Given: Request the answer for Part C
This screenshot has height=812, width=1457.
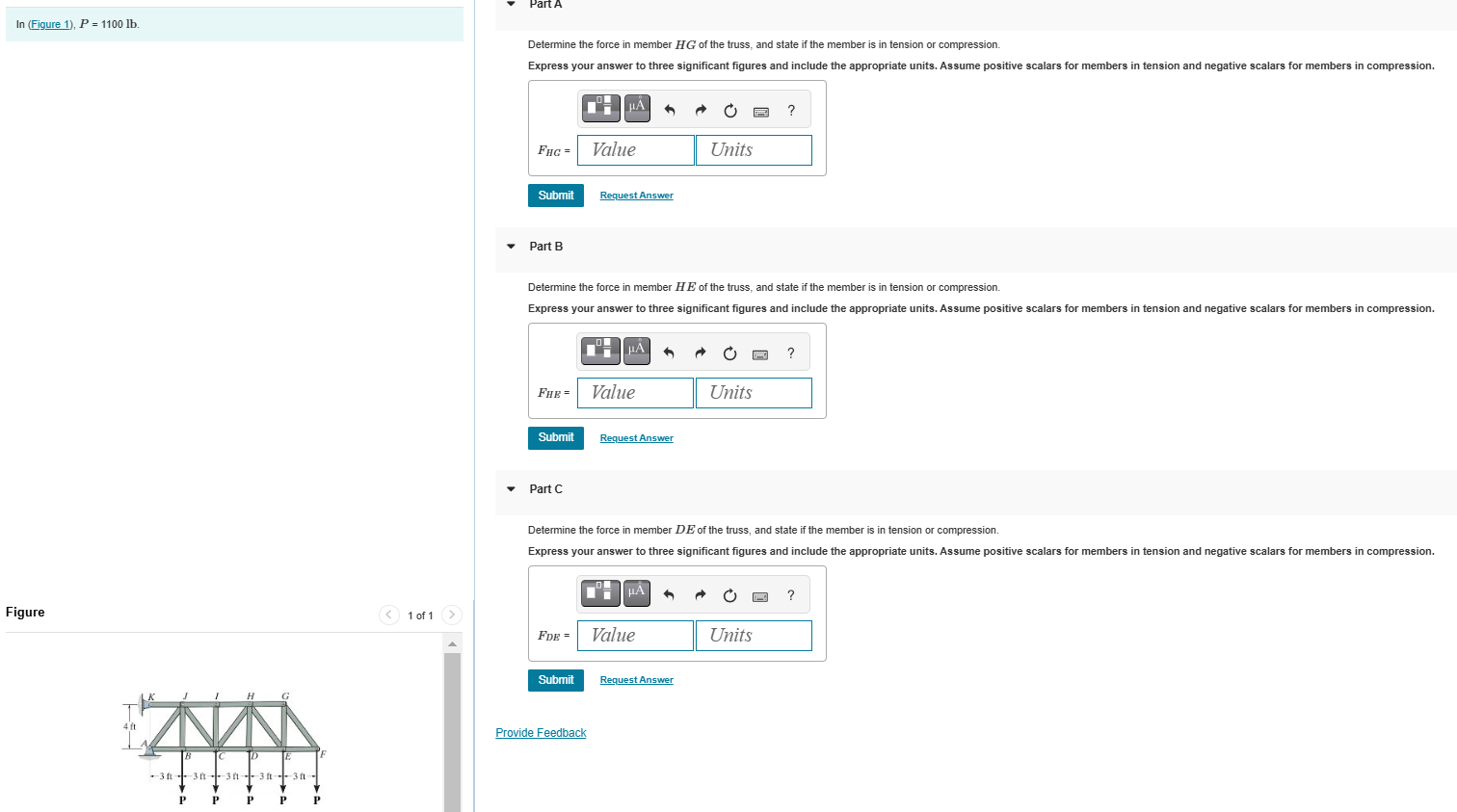Looking at the screenshot, I should (x=636, y=680).
